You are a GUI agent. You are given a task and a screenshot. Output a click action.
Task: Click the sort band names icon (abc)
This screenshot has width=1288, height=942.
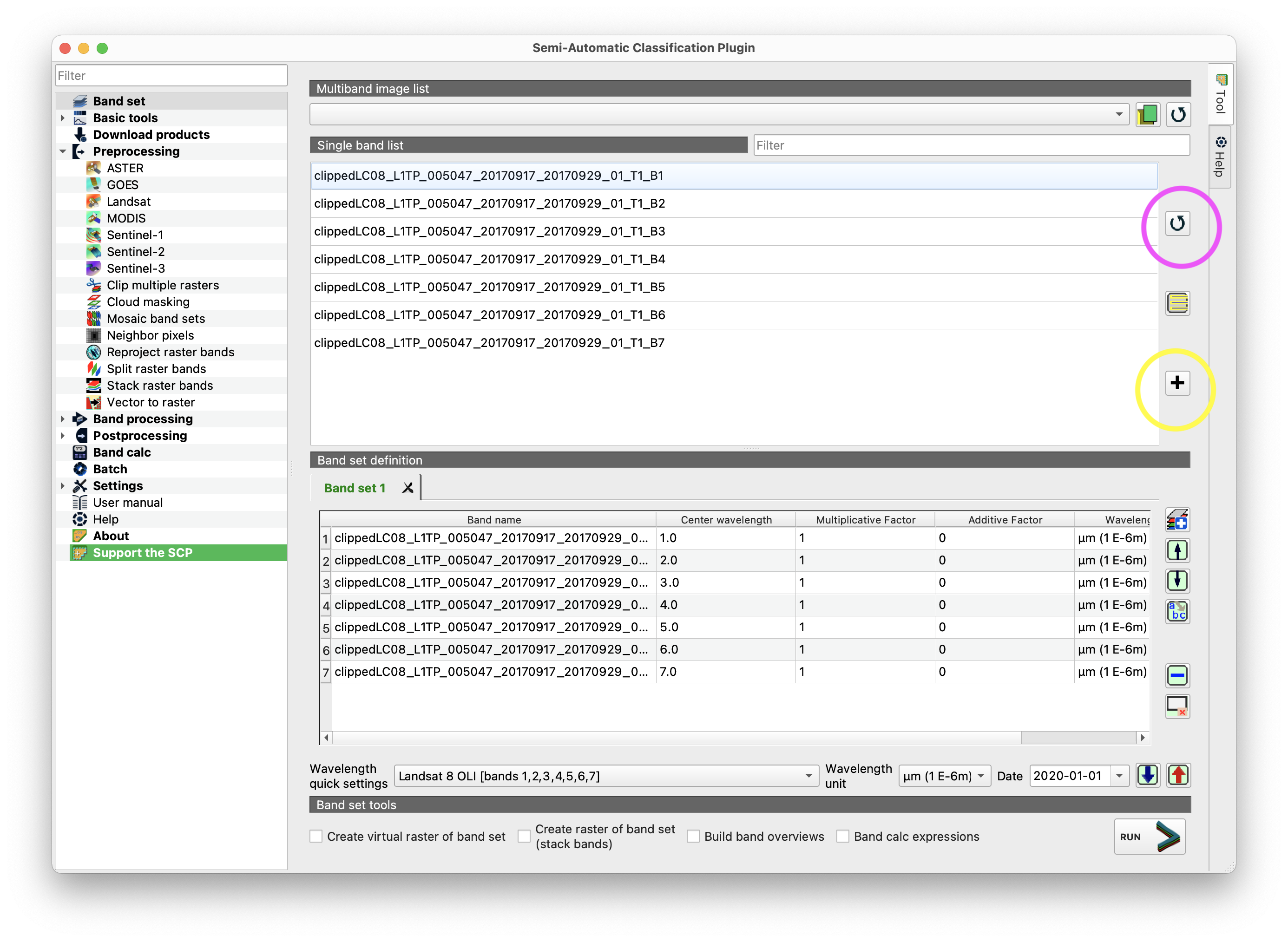1177,612
